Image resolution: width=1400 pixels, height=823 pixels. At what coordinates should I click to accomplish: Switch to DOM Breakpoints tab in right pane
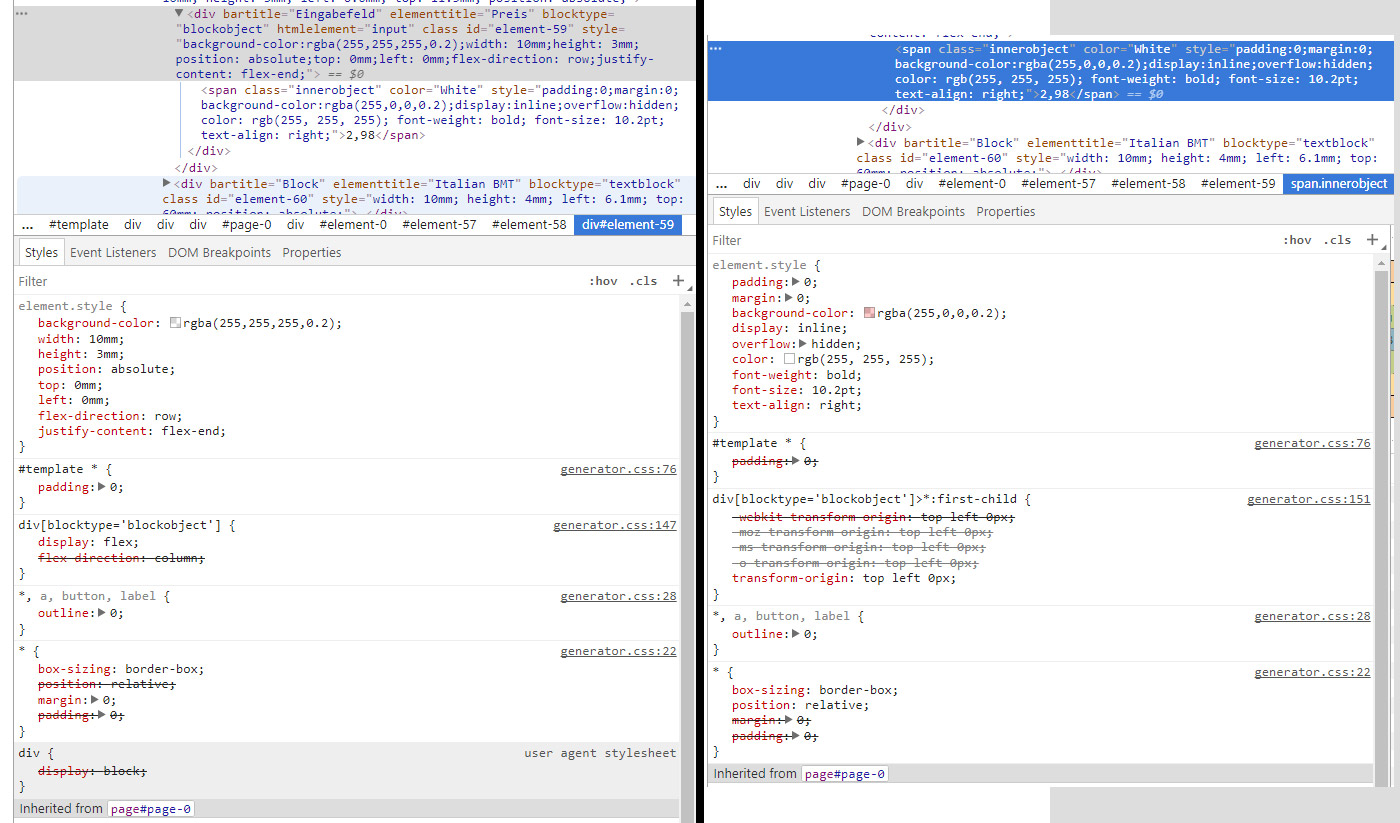(x=913, y=212)
